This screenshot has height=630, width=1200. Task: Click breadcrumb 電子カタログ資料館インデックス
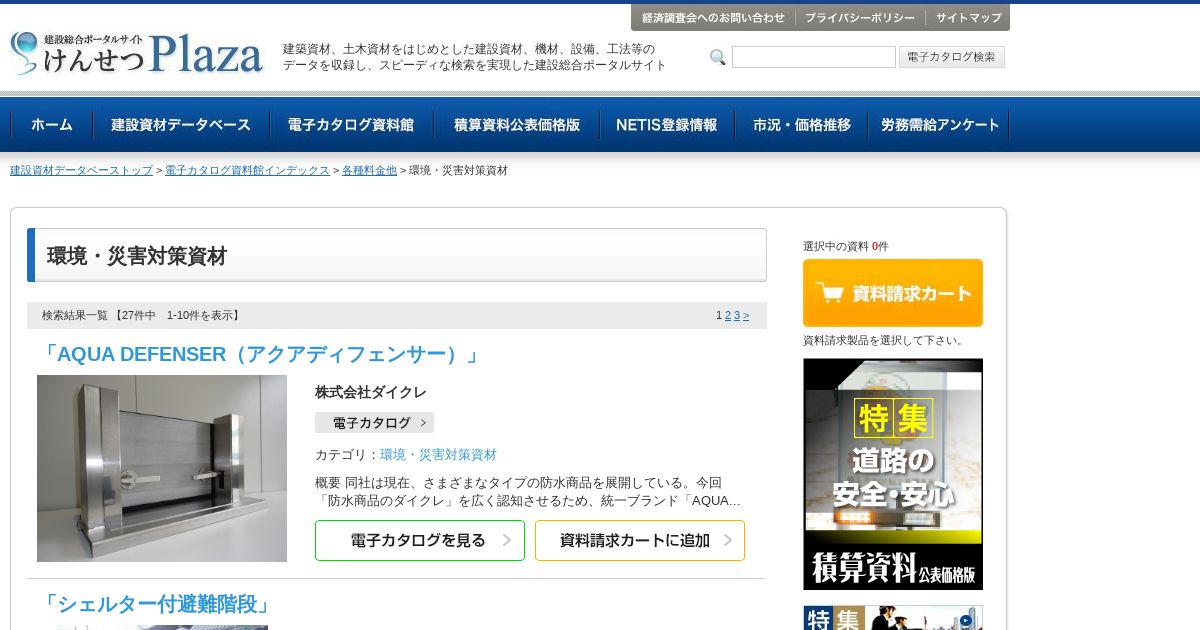pos(247,171)
